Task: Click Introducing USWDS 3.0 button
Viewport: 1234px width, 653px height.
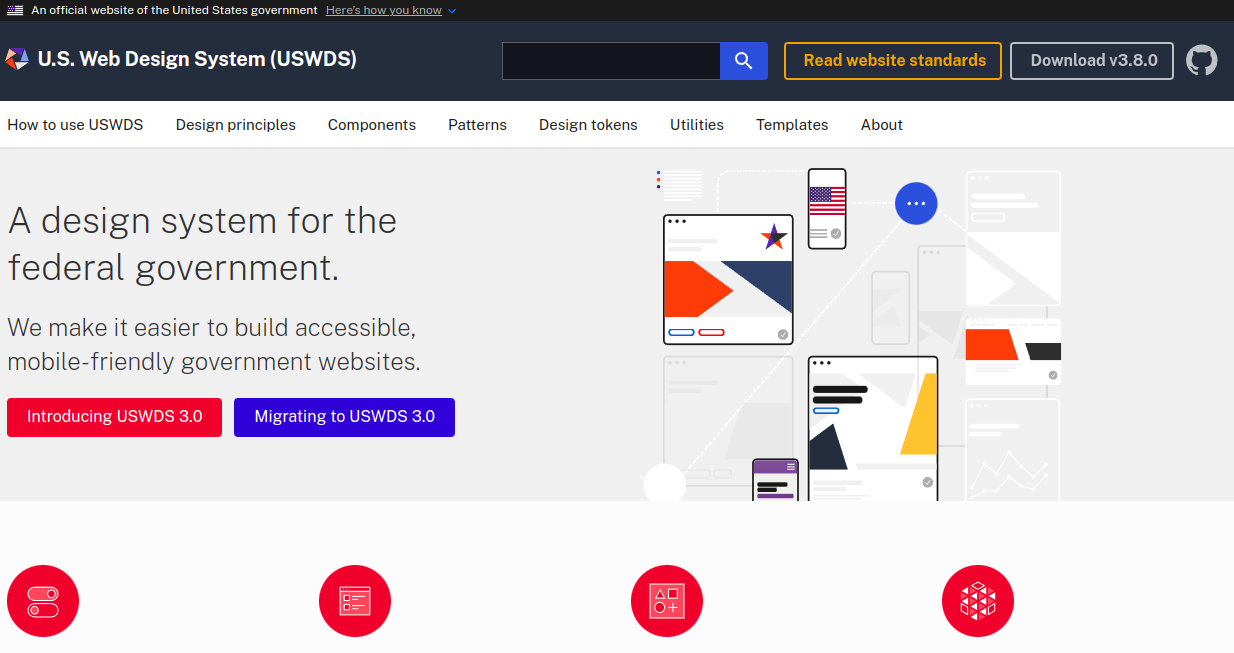Action: point(114,417)
